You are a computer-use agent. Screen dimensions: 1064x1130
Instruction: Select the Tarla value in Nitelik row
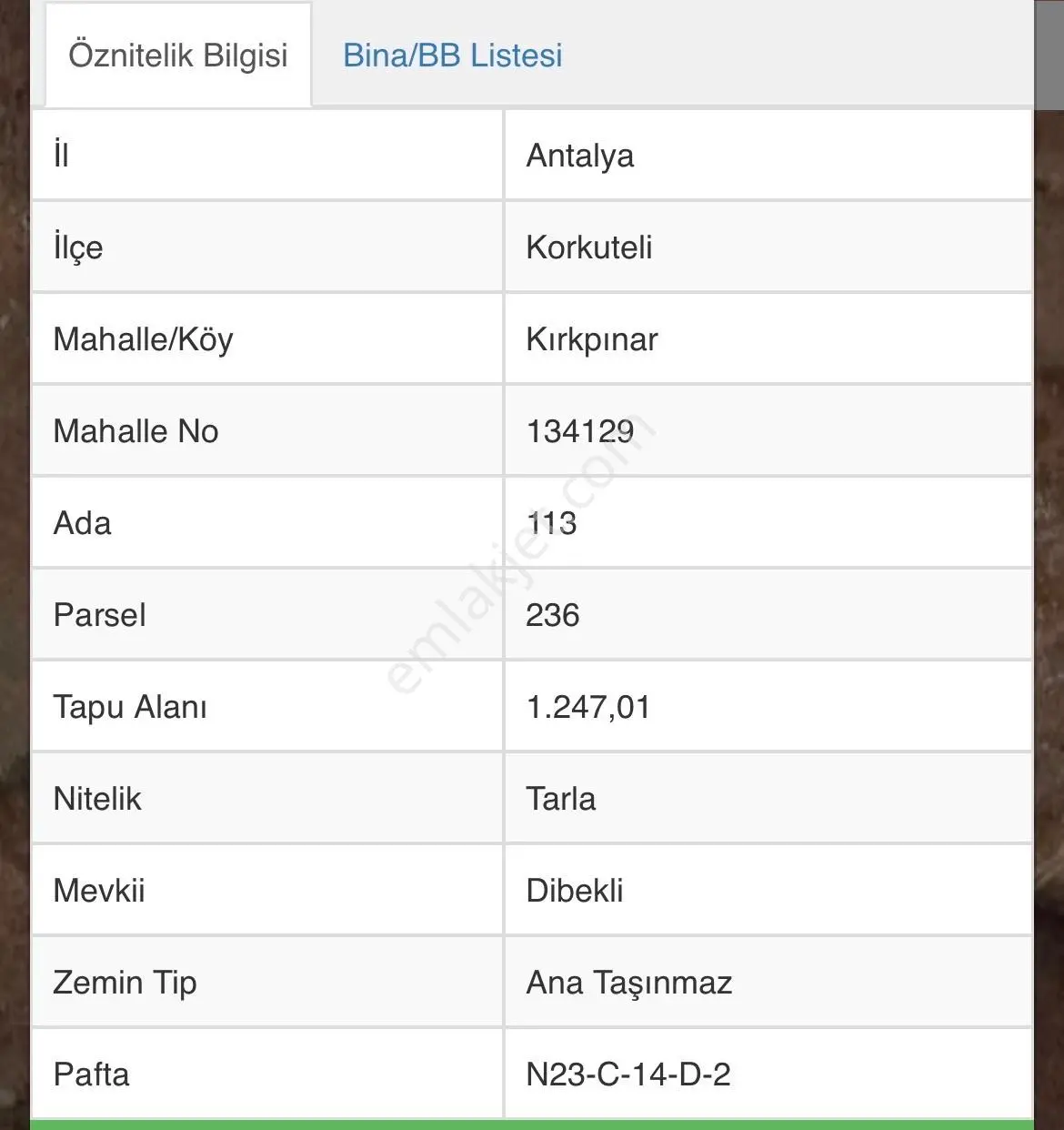pos(561,799)
